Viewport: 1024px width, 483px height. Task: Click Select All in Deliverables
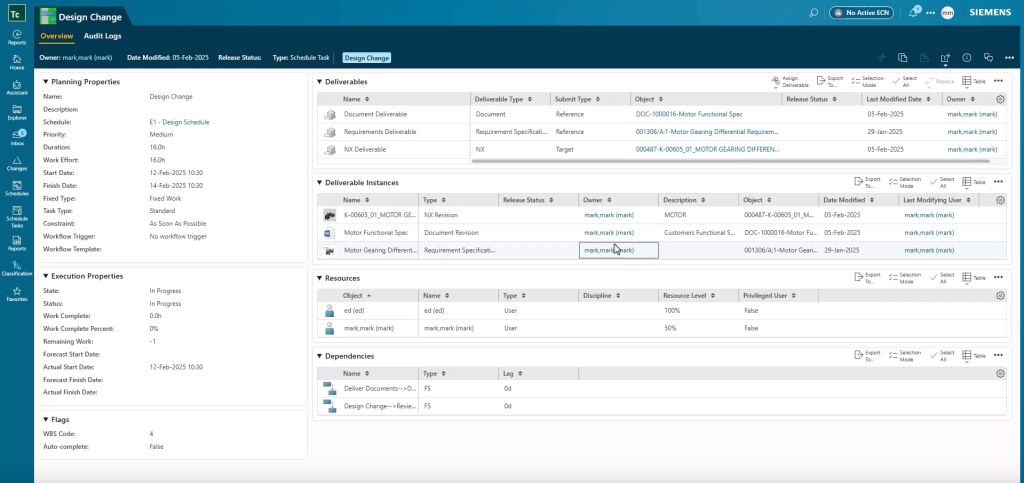pos(905,82)
